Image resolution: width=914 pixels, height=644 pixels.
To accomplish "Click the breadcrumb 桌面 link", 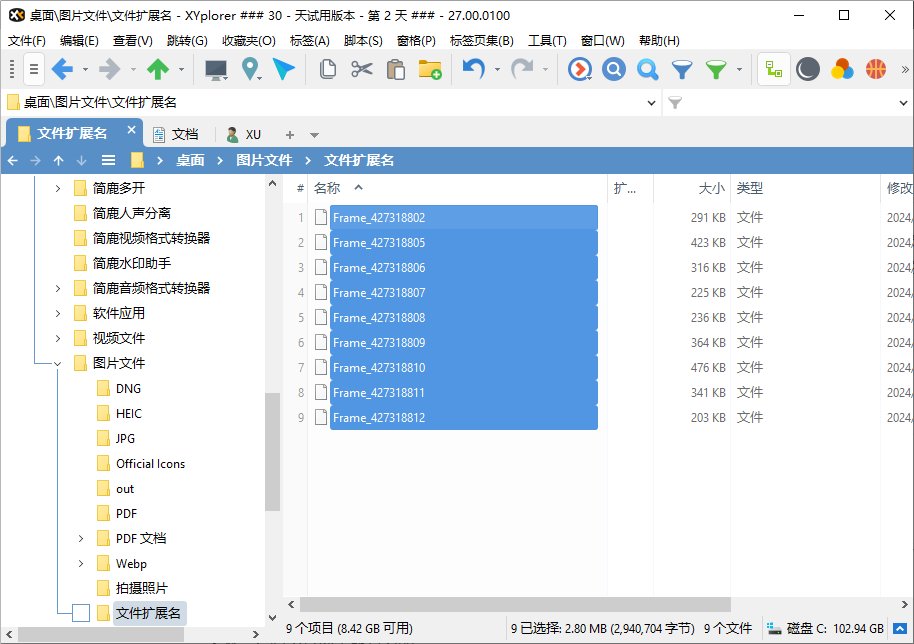I will pyautogui.click(x=192, y=160).
